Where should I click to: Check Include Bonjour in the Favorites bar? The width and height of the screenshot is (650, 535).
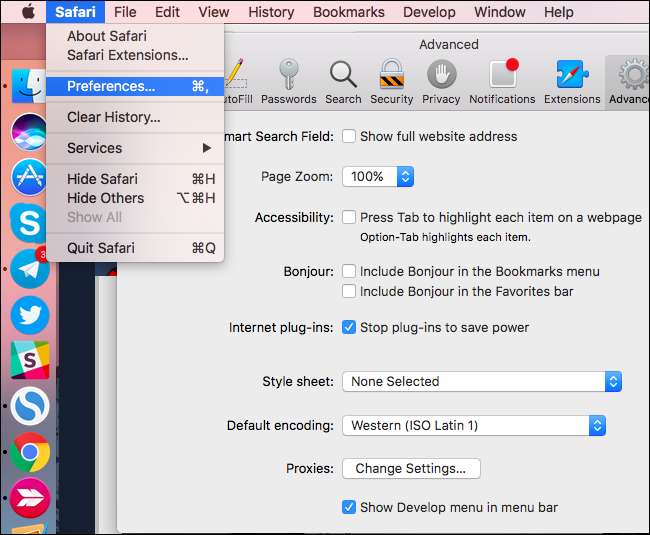tap(349, 291)
